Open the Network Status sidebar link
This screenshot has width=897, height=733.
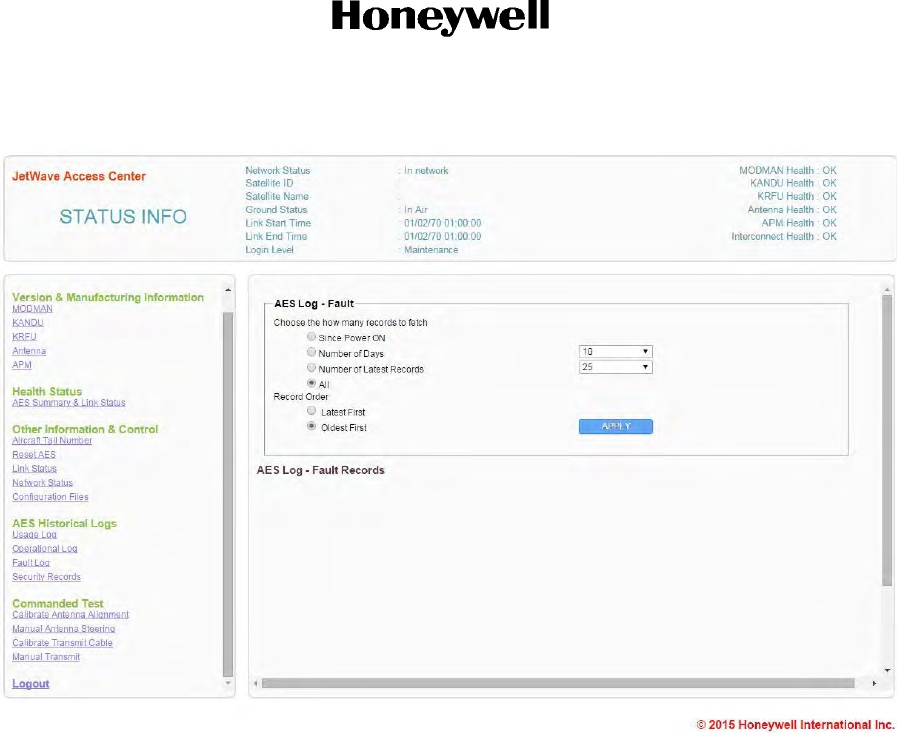(x=42, y=482)
